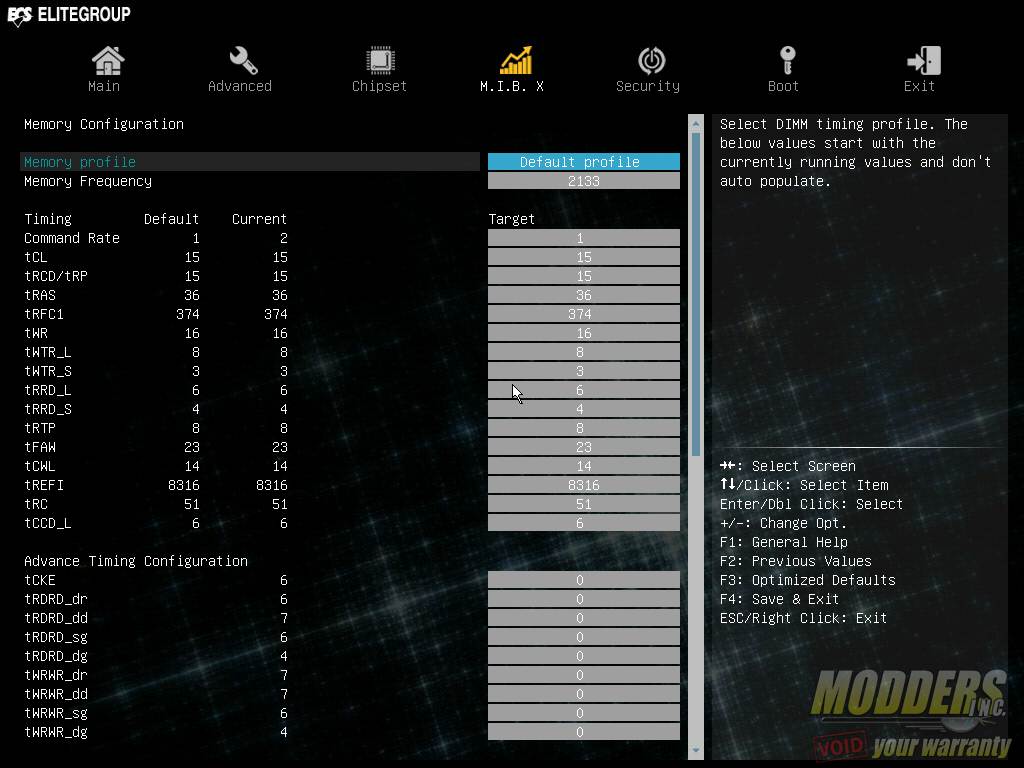Switch to the Boot tab label
This screenshot has width=1024, height=768.
click(x=783, y=86)
